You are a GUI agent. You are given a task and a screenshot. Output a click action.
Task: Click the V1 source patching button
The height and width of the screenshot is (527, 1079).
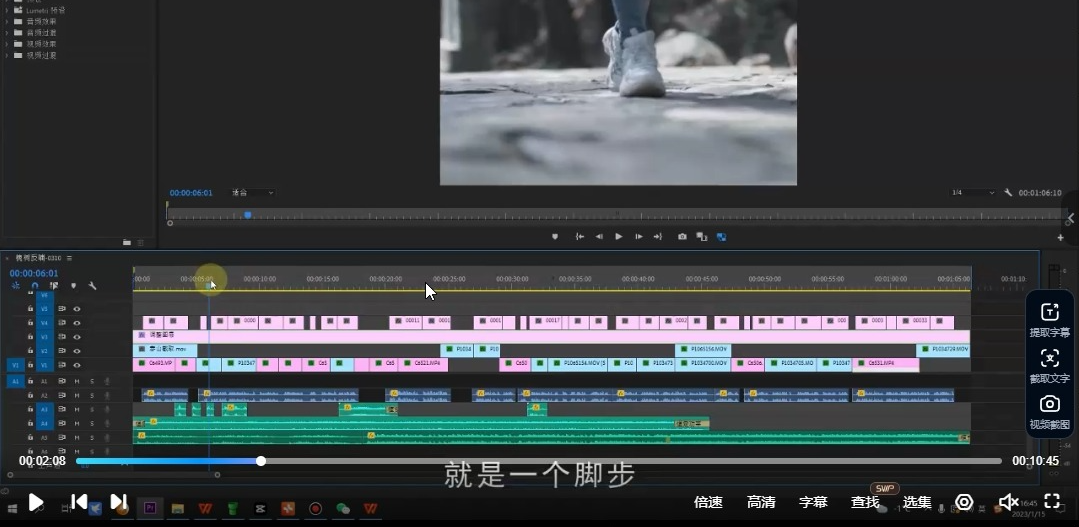(15, 365)
